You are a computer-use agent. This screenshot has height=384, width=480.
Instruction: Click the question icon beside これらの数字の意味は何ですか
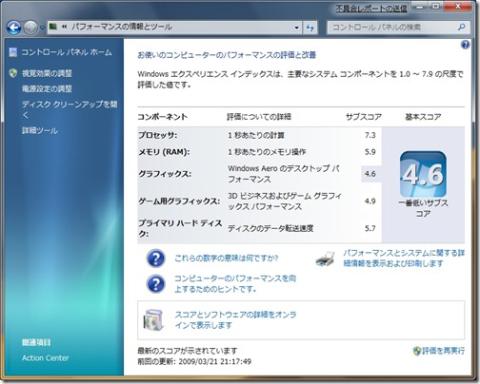[156, 258]
